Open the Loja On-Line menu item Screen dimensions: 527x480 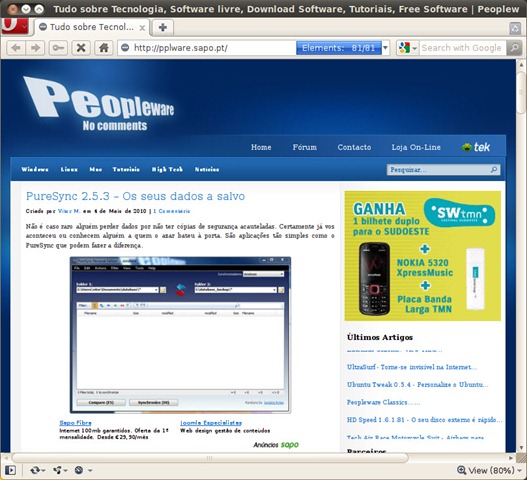pos(416,147)
